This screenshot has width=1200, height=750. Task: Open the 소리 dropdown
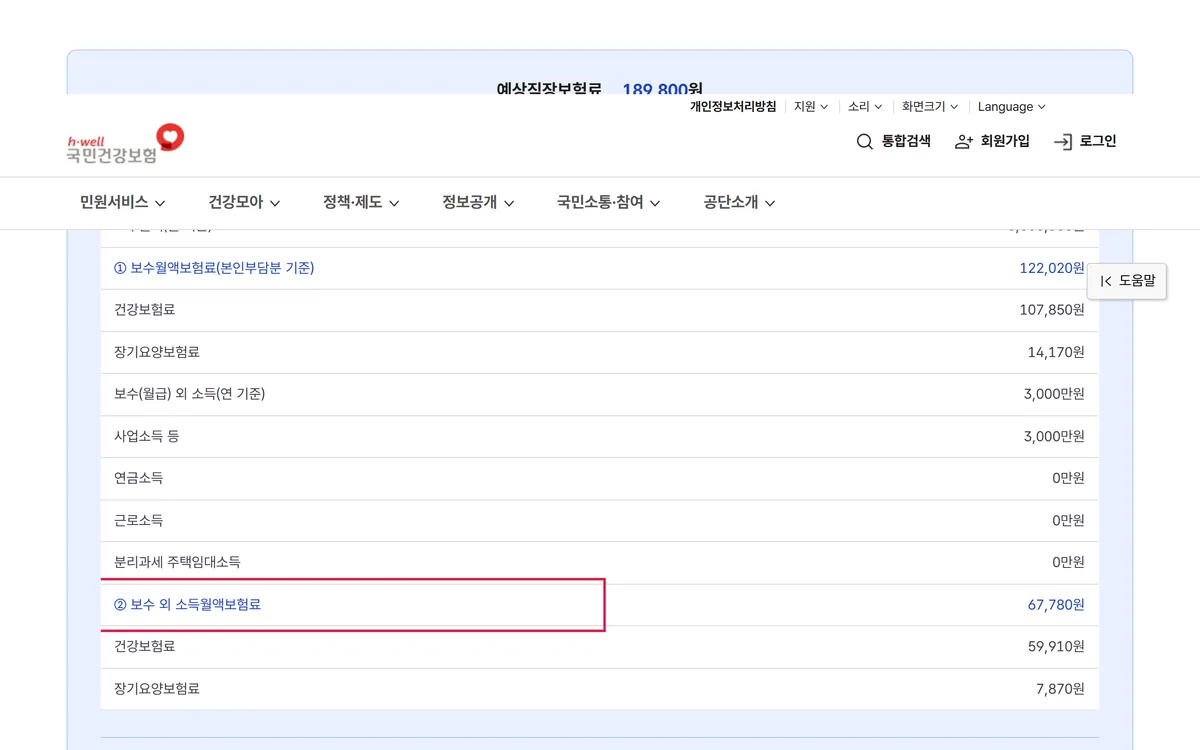click(x=865, y=107)
